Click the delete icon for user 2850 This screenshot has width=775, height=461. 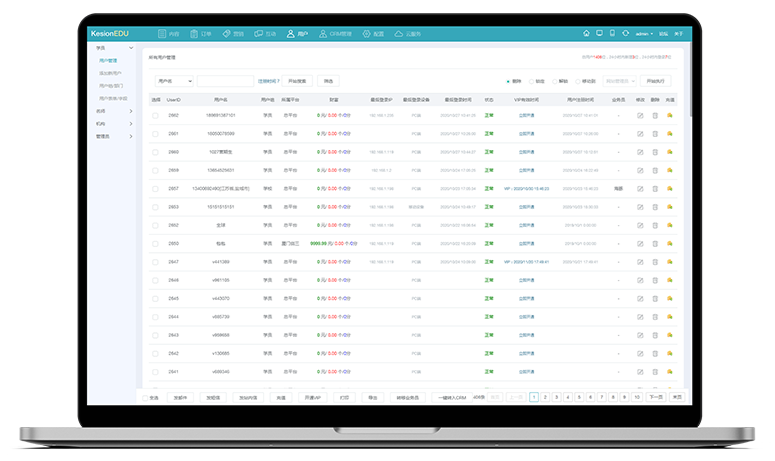point(655,243)
